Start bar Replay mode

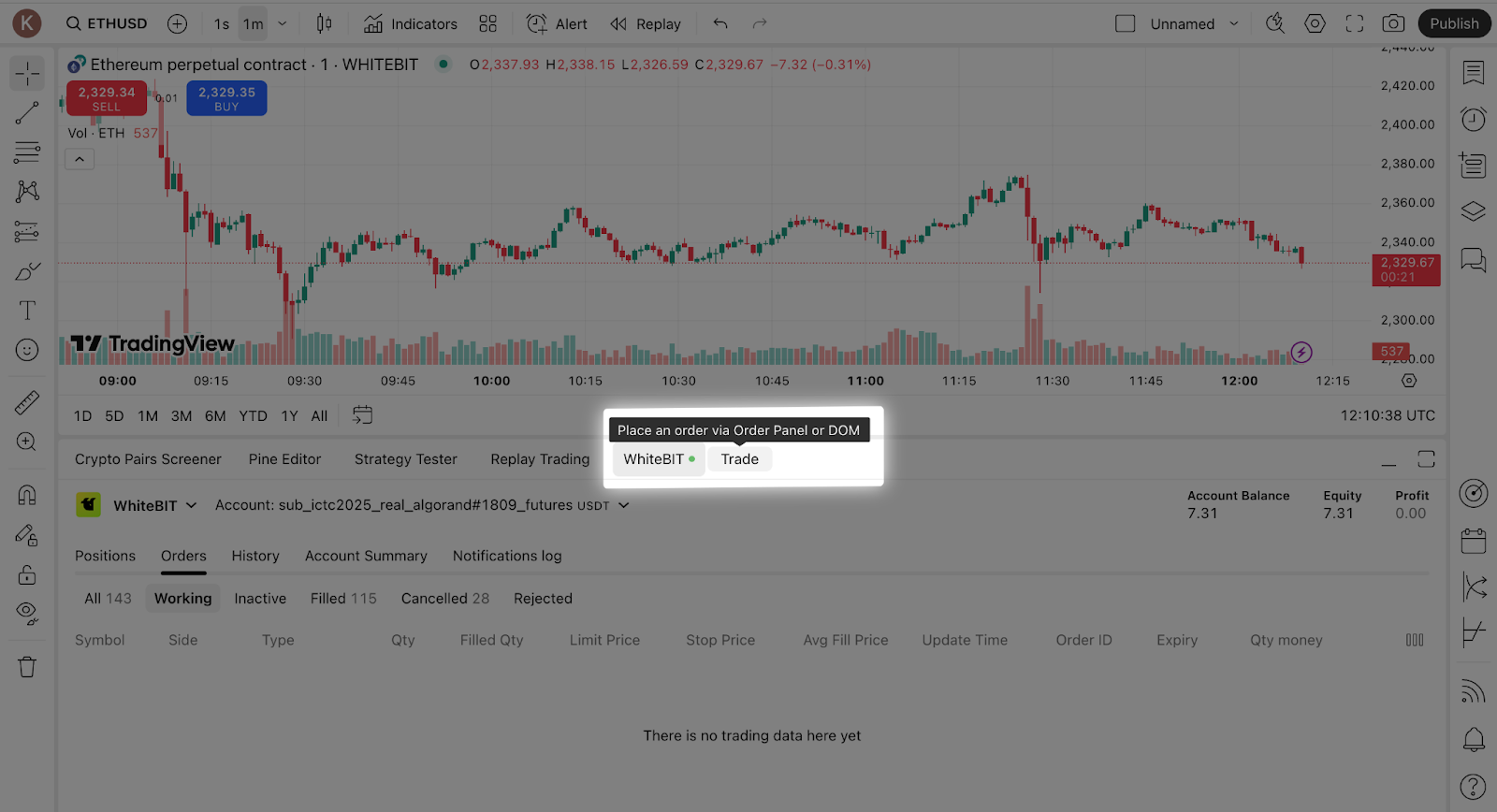pyautogui.click(x=646, y=24)
